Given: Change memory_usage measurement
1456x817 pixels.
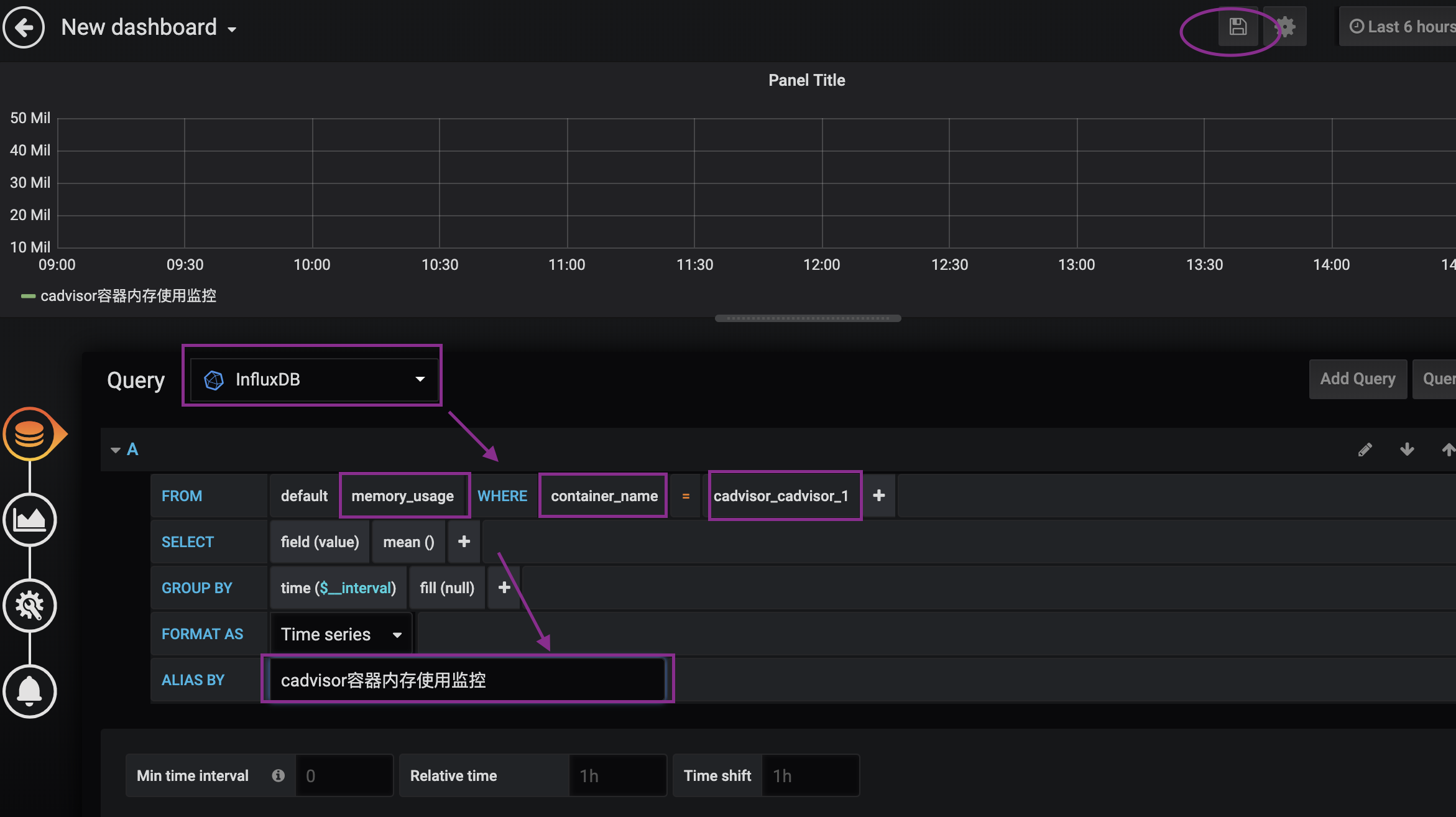Looking at the screenshot, I should 403,496.
